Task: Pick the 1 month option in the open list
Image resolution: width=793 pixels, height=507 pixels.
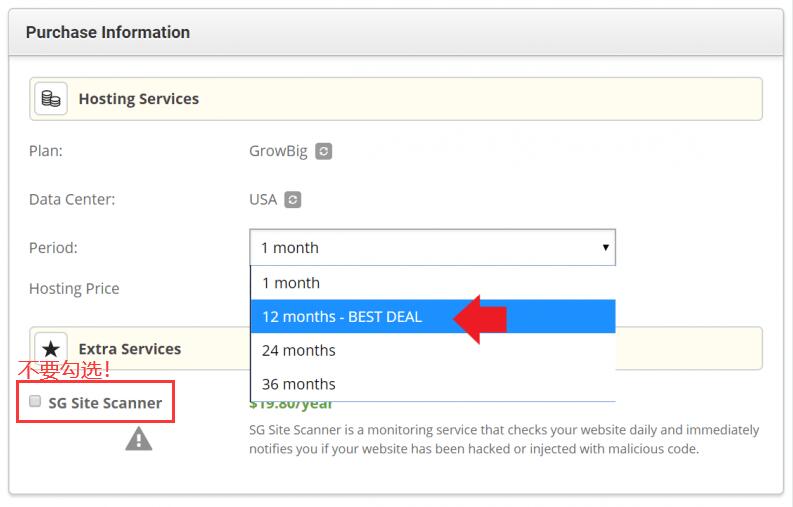Action: [x=290, y=283]
